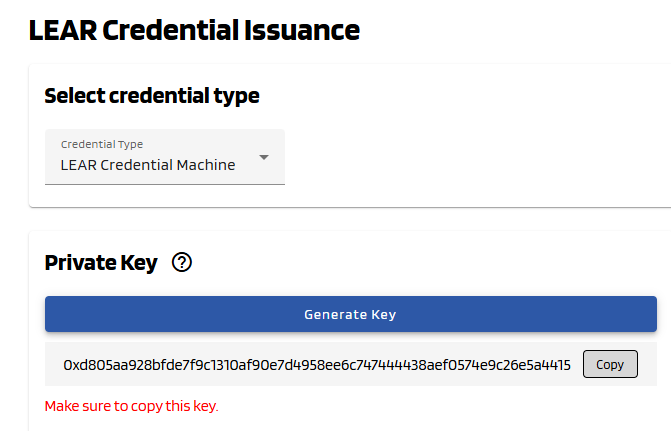Screen dimensions: 671x431
Task: Click the LEAR Credential Issuance page title
Action: tap(194, 30)
